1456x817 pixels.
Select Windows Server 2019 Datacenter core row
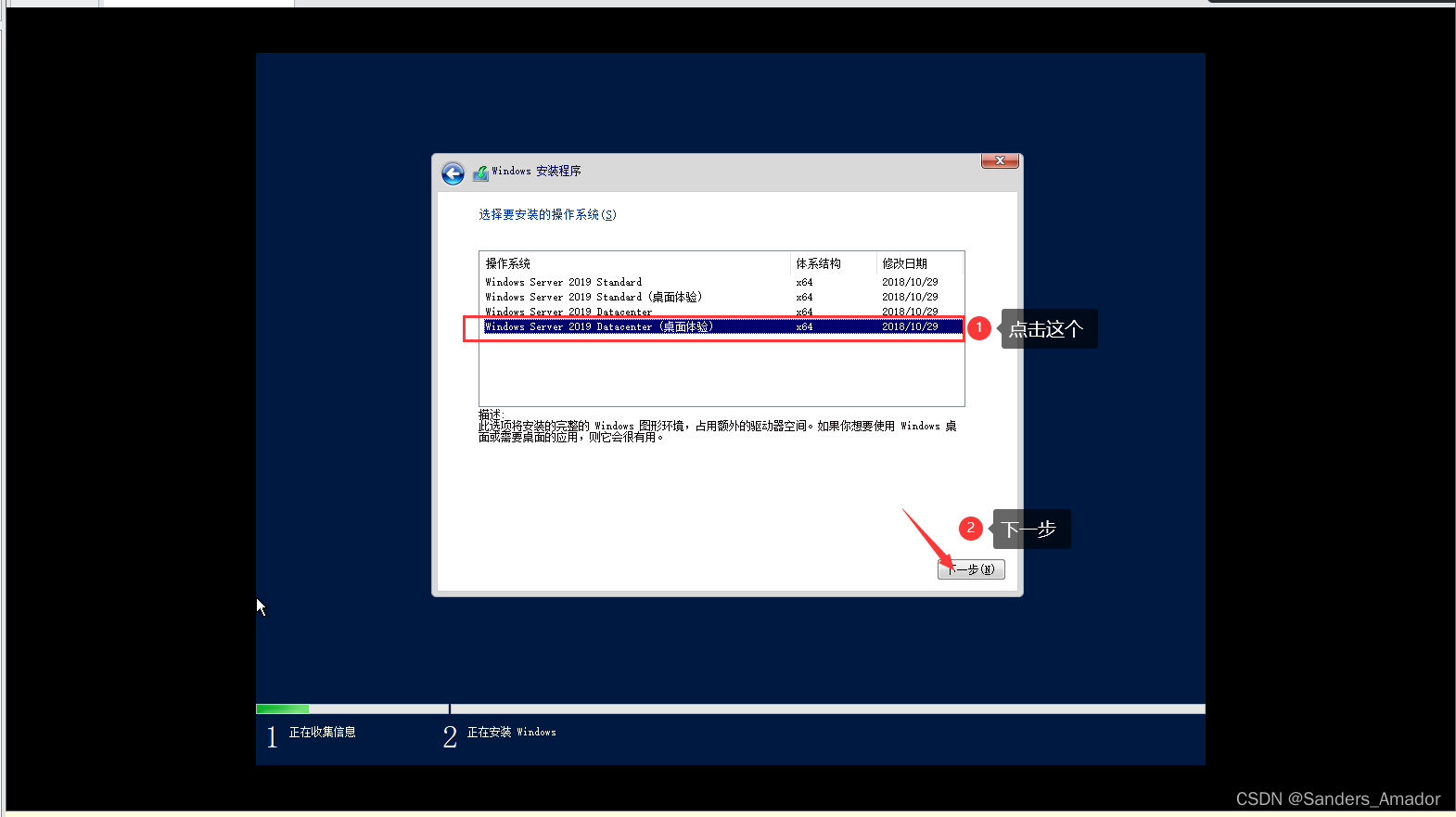pyautogui.click(x=722, y=312)
